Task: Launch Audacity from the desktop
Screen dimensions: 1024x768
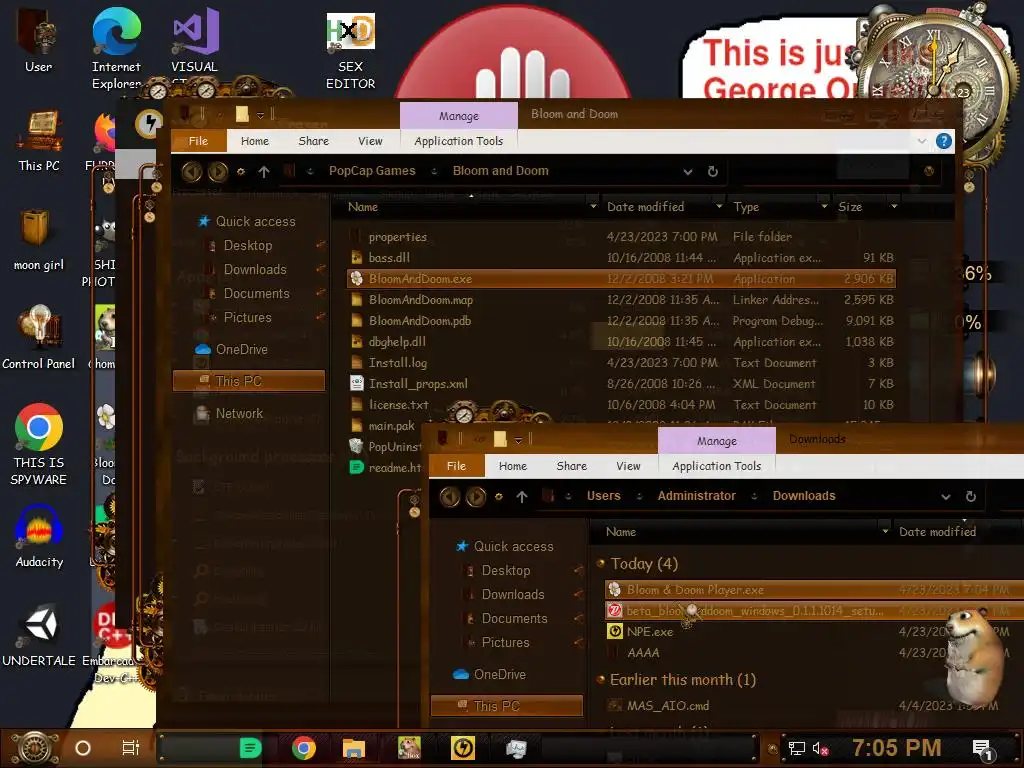Action: pos(39,537)
